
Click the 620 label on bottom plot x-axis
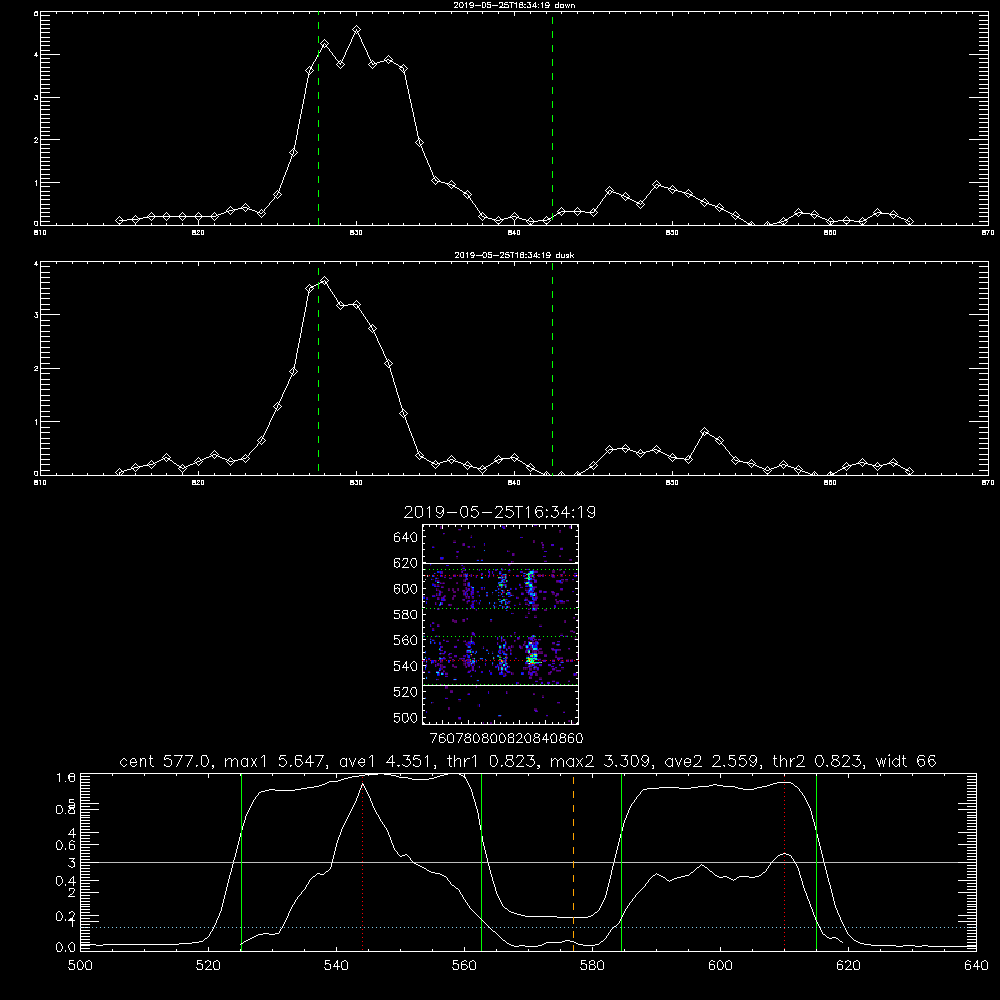pyautogui.click(x=848, y=965)
